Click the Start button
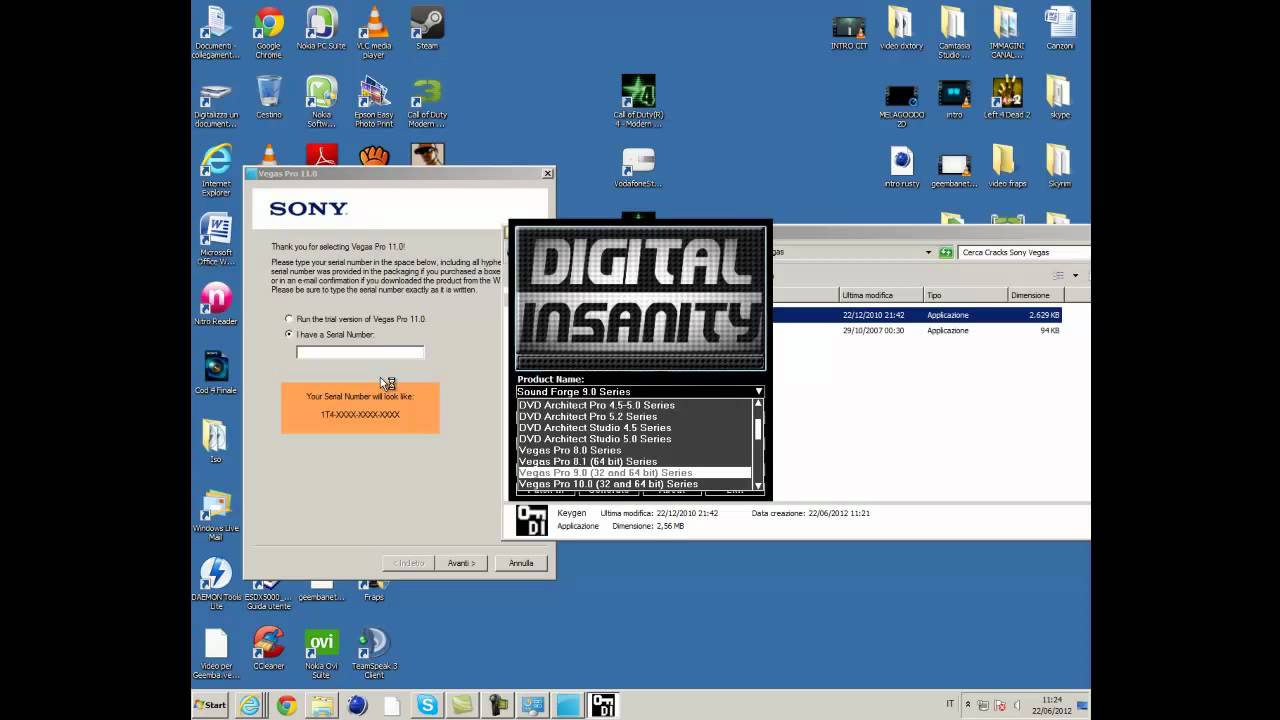1280x720 pixels. (x=210, y=705)
